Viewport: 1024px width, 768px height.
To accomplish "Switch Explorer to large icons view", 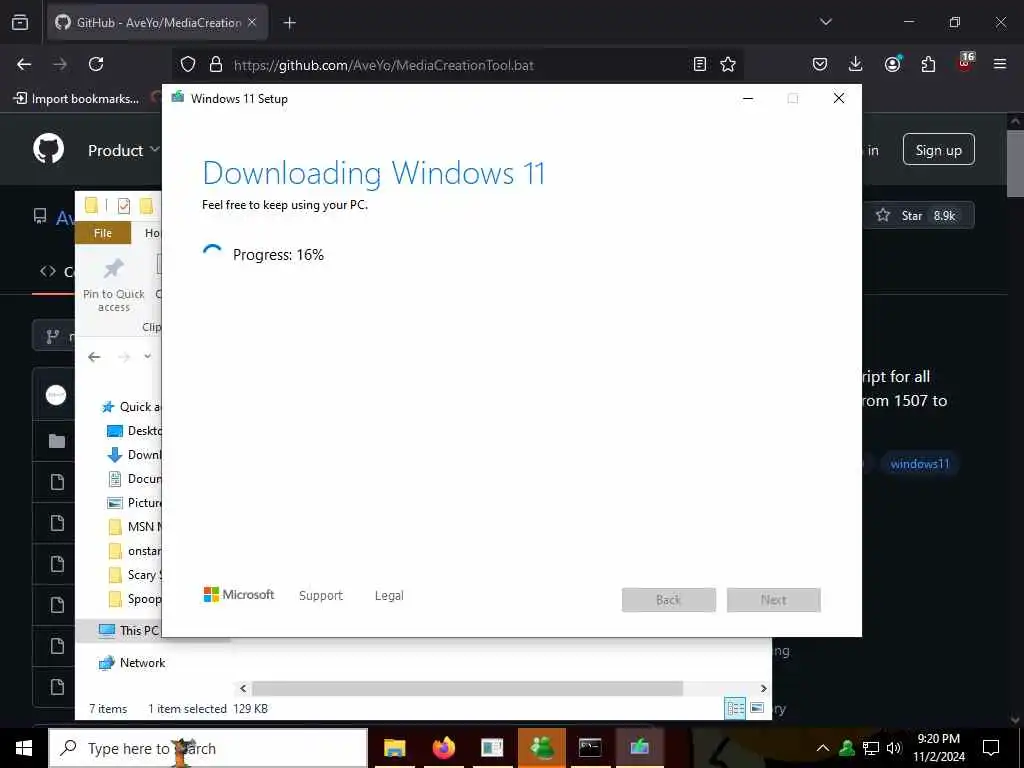I will 757,708.
